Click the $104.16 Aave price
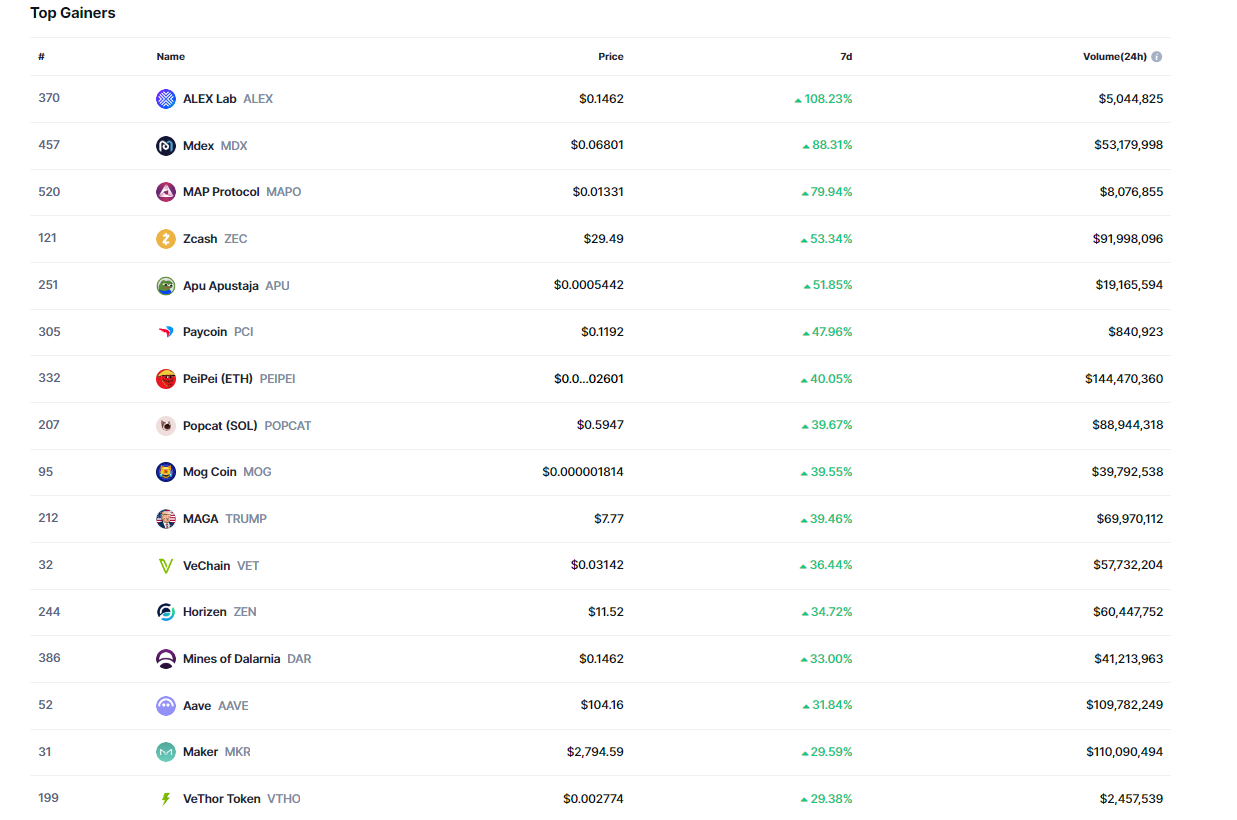1237x820 pixels. [x=602, y=705]
